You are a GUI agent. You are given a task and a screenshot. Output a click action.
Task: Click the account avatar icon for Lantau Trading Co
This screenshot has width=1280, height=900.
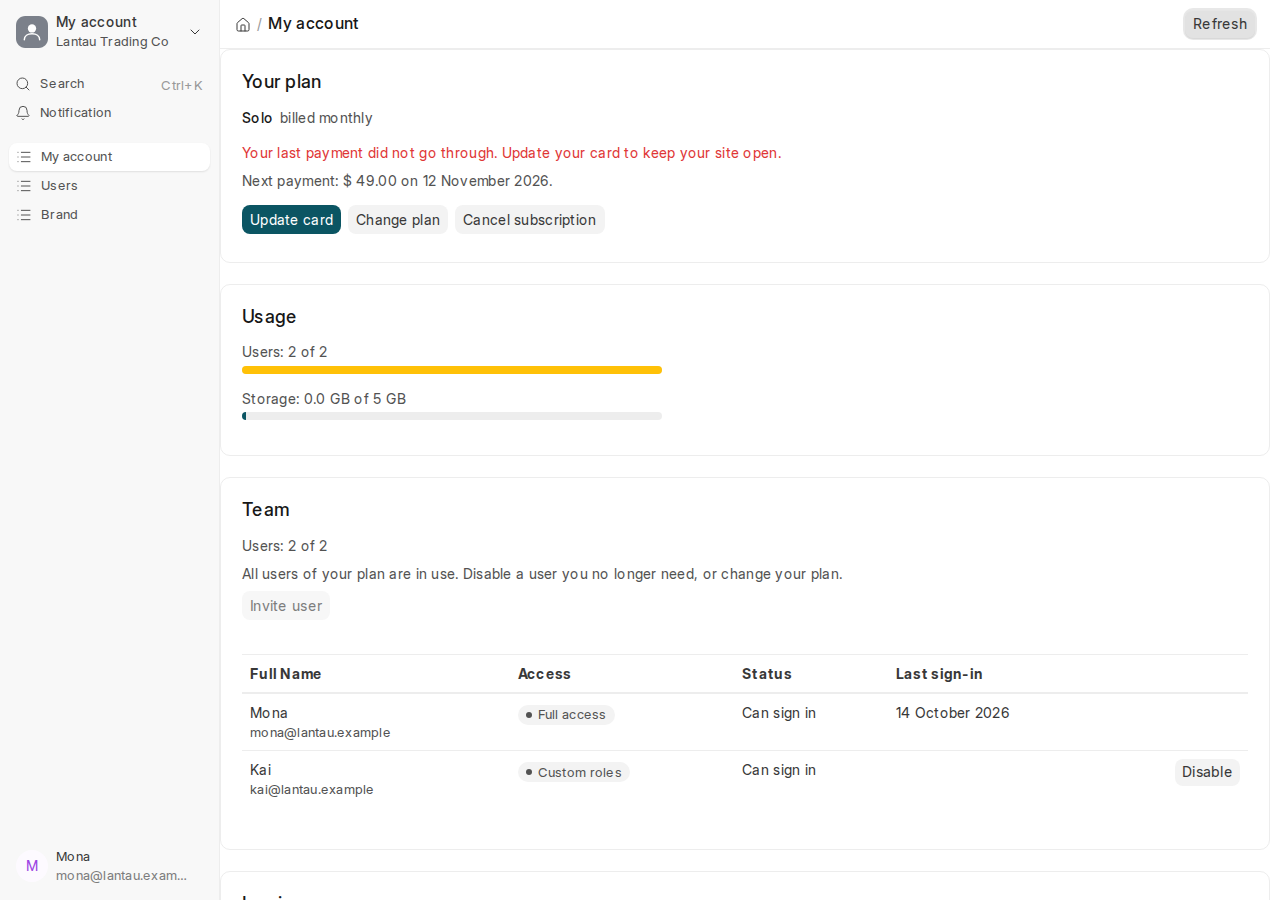pos(32,32)
